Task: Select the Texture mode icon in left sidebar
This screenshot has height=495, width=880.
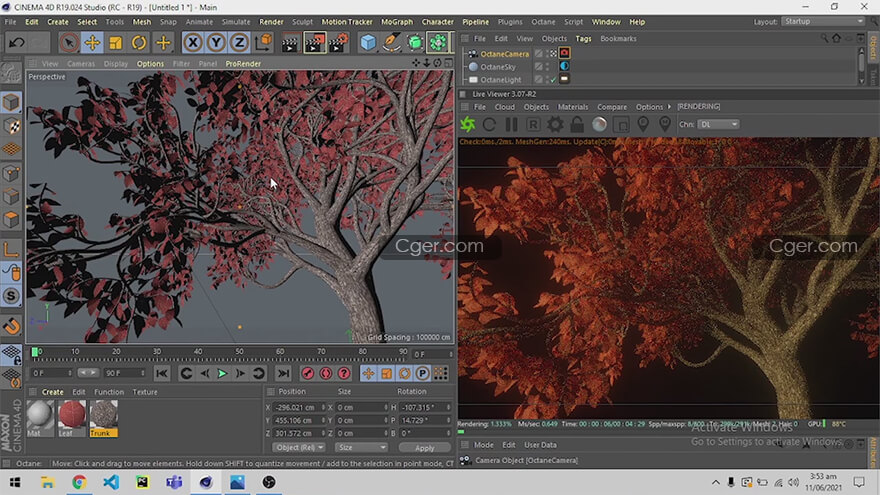Action: [11, 126]
